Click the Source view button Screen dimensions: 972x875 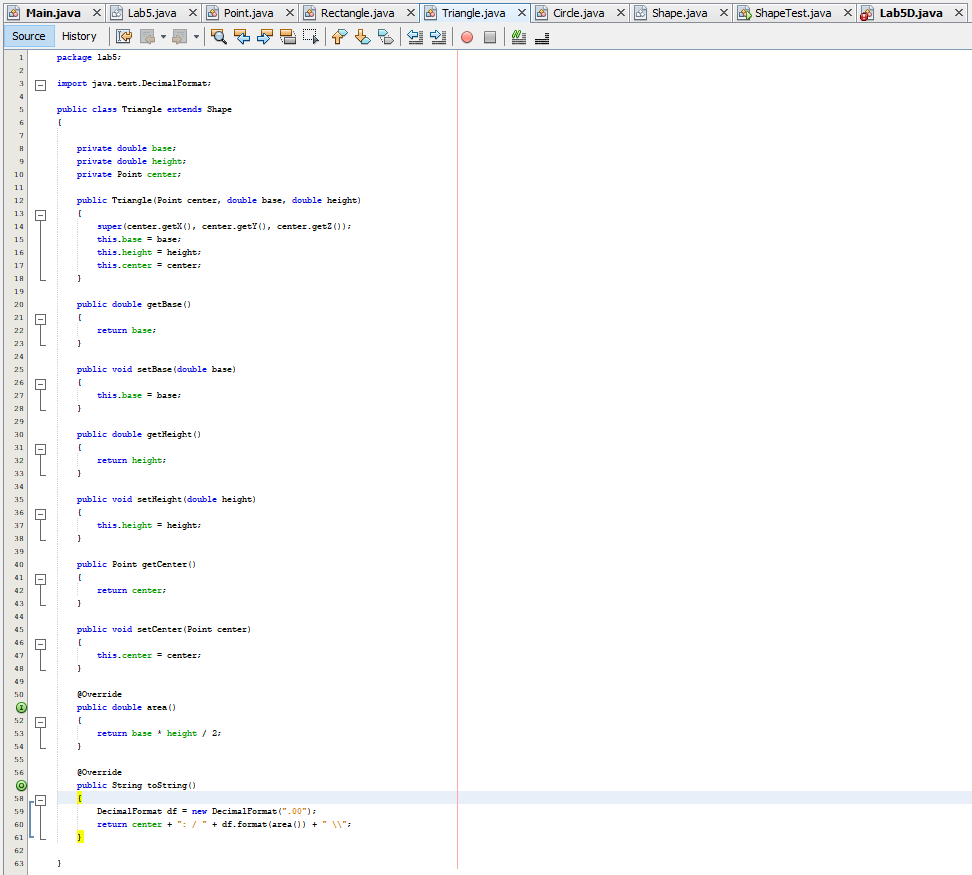tap(28, 35)
